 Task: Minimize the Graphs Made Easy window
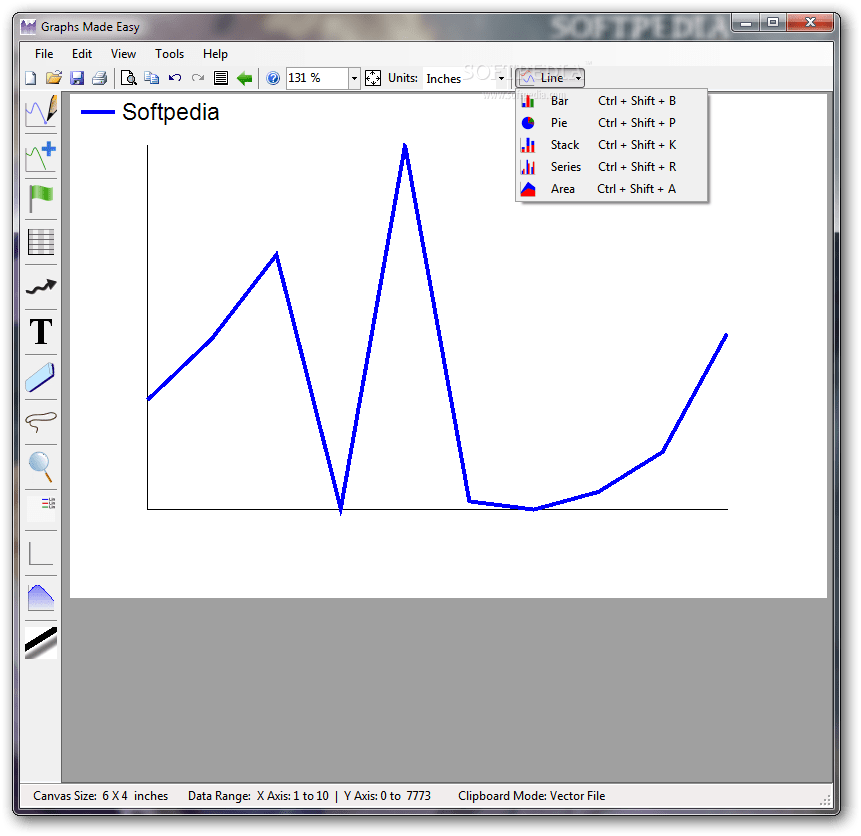click(x=746, y=23)
